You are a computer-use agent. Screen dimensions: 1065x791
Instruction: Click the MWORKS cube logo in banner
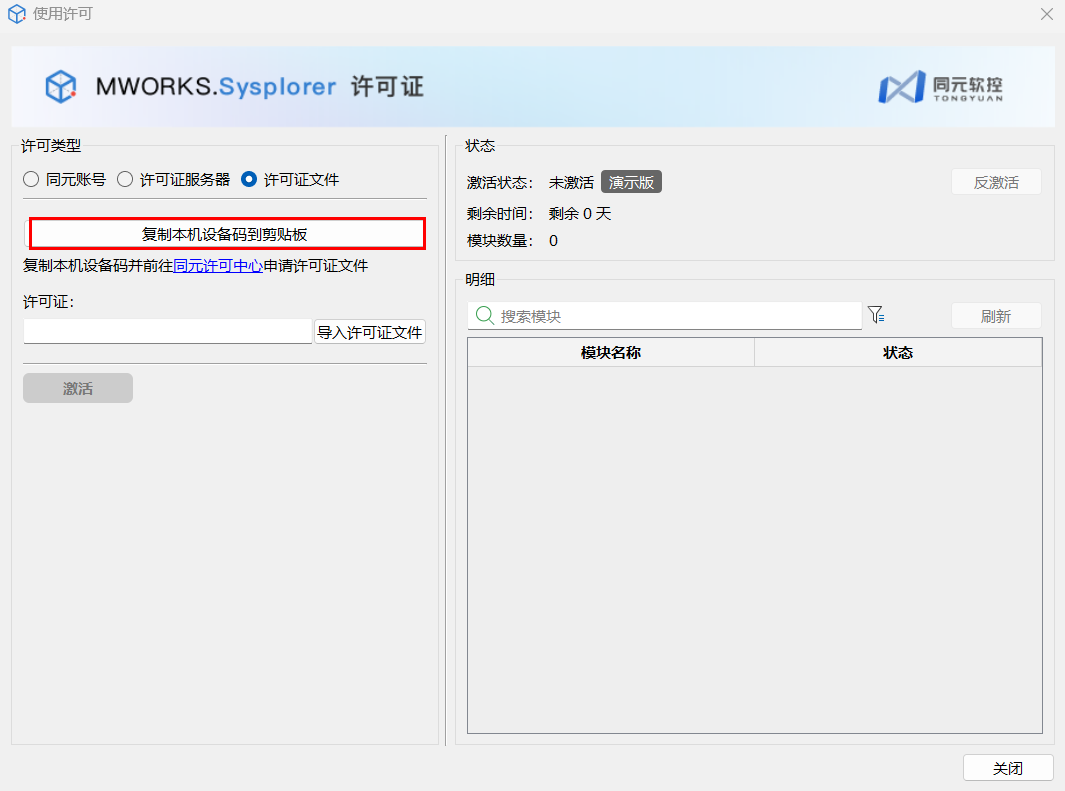tap(61, 87)
